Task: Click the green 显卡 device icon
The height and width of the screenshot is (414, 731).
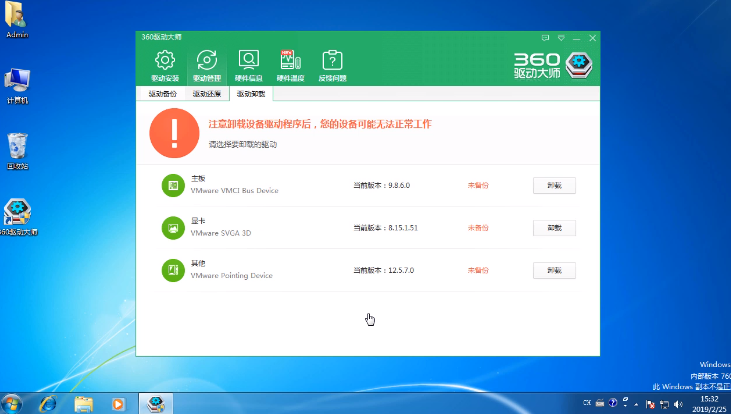Action: coord(172,228)
